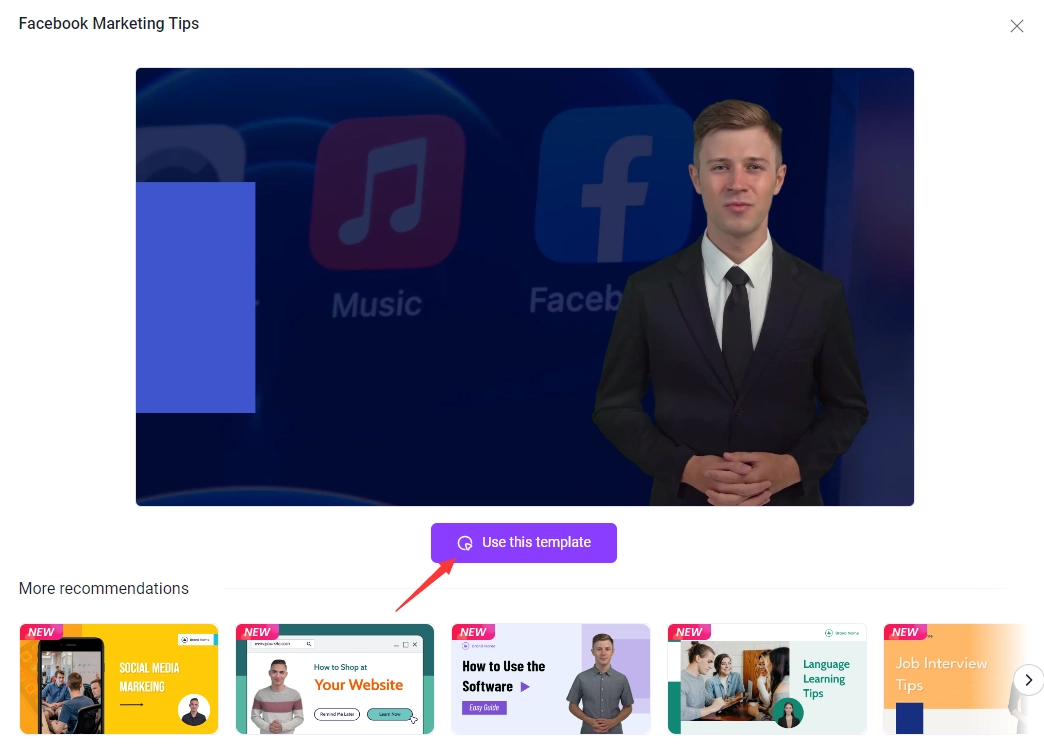1044x750 pixels.
Task: Click the "Facebook Marketing Tips" title text
Action: point(108,23)
